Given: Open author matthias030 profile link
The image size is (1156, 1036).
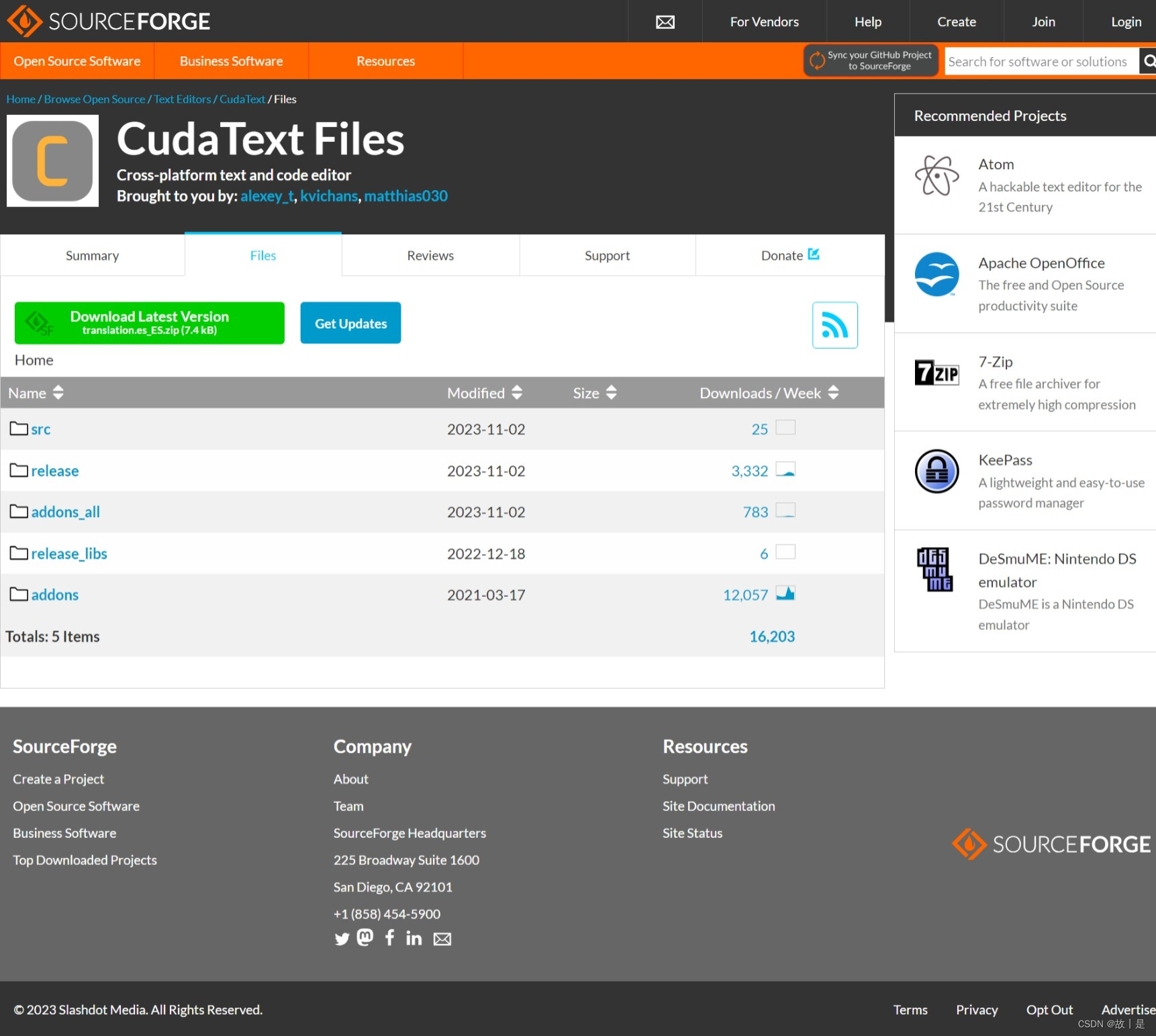Looking at the screenshot, I should coord(406,196).
